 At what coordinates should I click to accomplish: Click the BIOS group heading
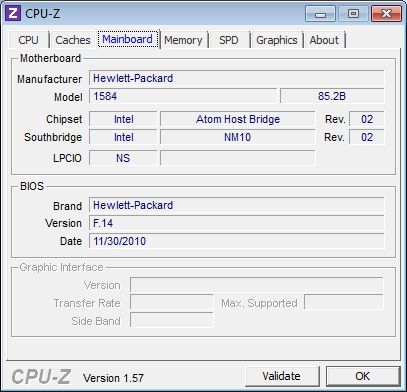pos(32,186)
